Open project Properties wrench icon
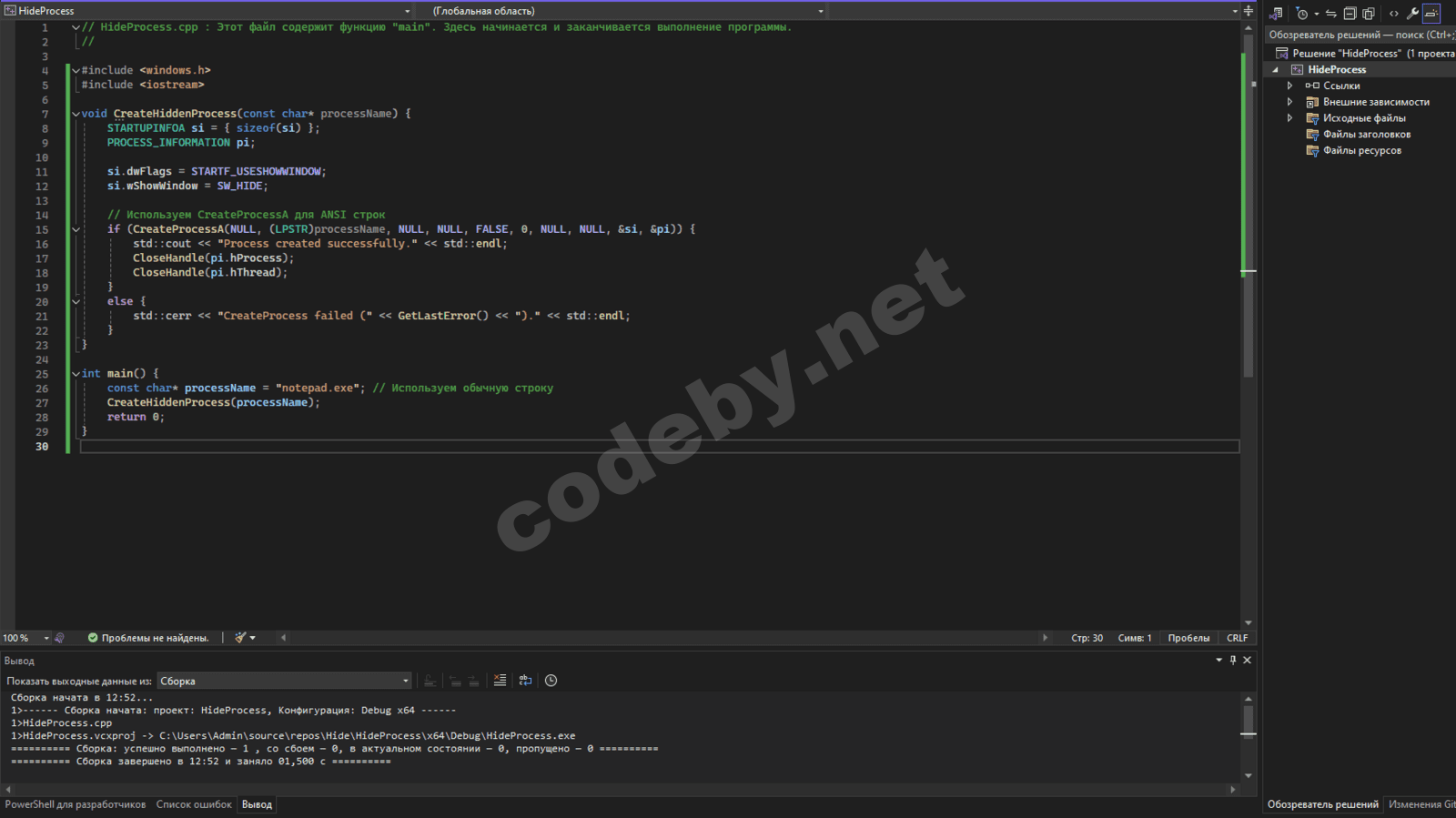1456x818 pixels. 1412,14
